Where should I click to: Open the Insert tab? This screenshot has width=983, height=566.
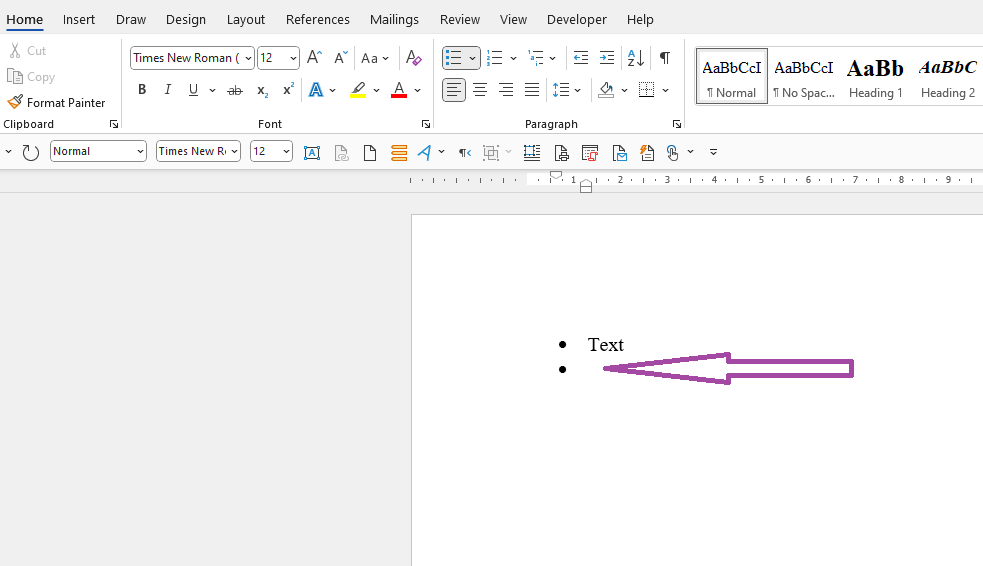point(78,19)
